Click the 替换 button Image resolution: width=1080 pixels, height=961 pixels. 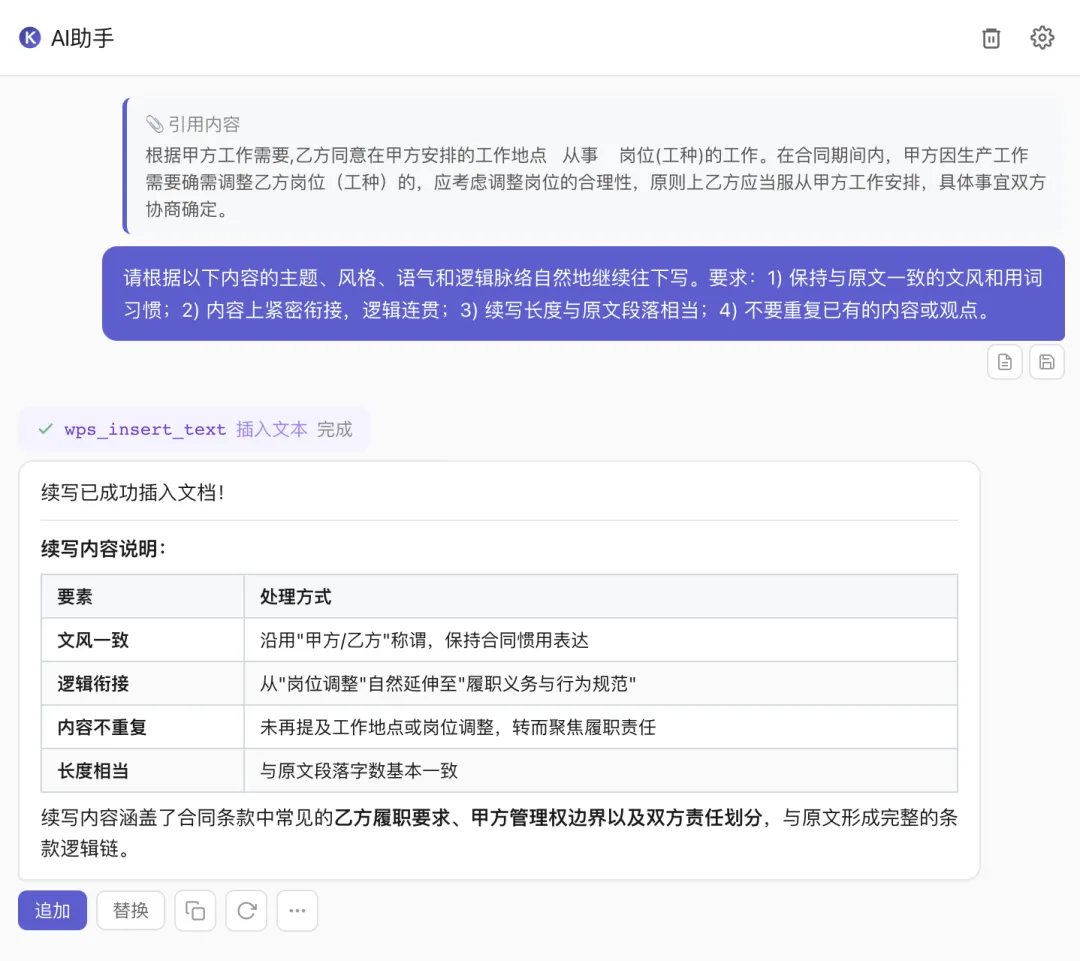(x=130, y=911)
